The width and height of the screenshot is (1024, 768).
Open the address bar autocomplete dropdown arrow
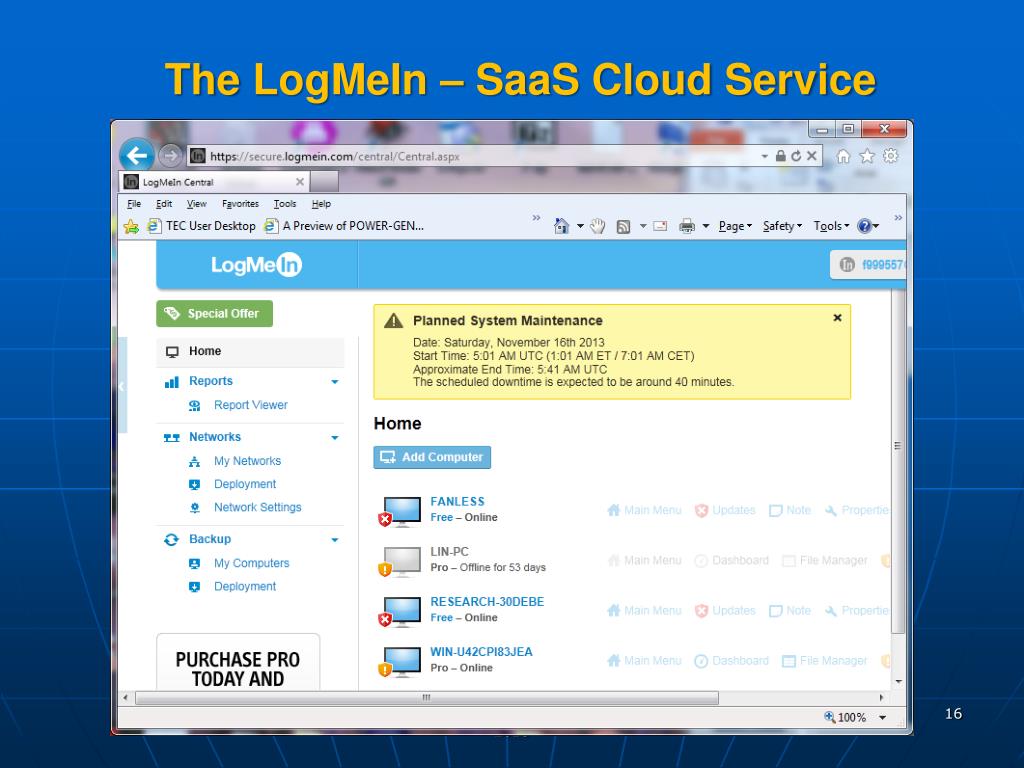pos(764,156)
